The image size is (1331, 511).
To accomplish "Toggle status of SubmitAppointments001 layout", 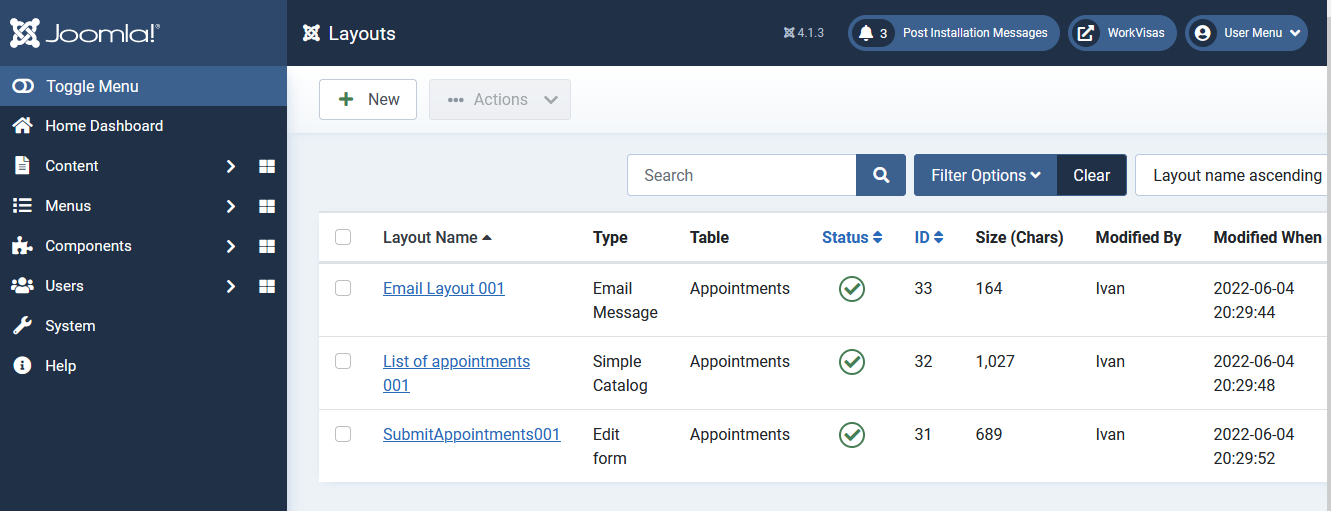I will tap(852, 435).
